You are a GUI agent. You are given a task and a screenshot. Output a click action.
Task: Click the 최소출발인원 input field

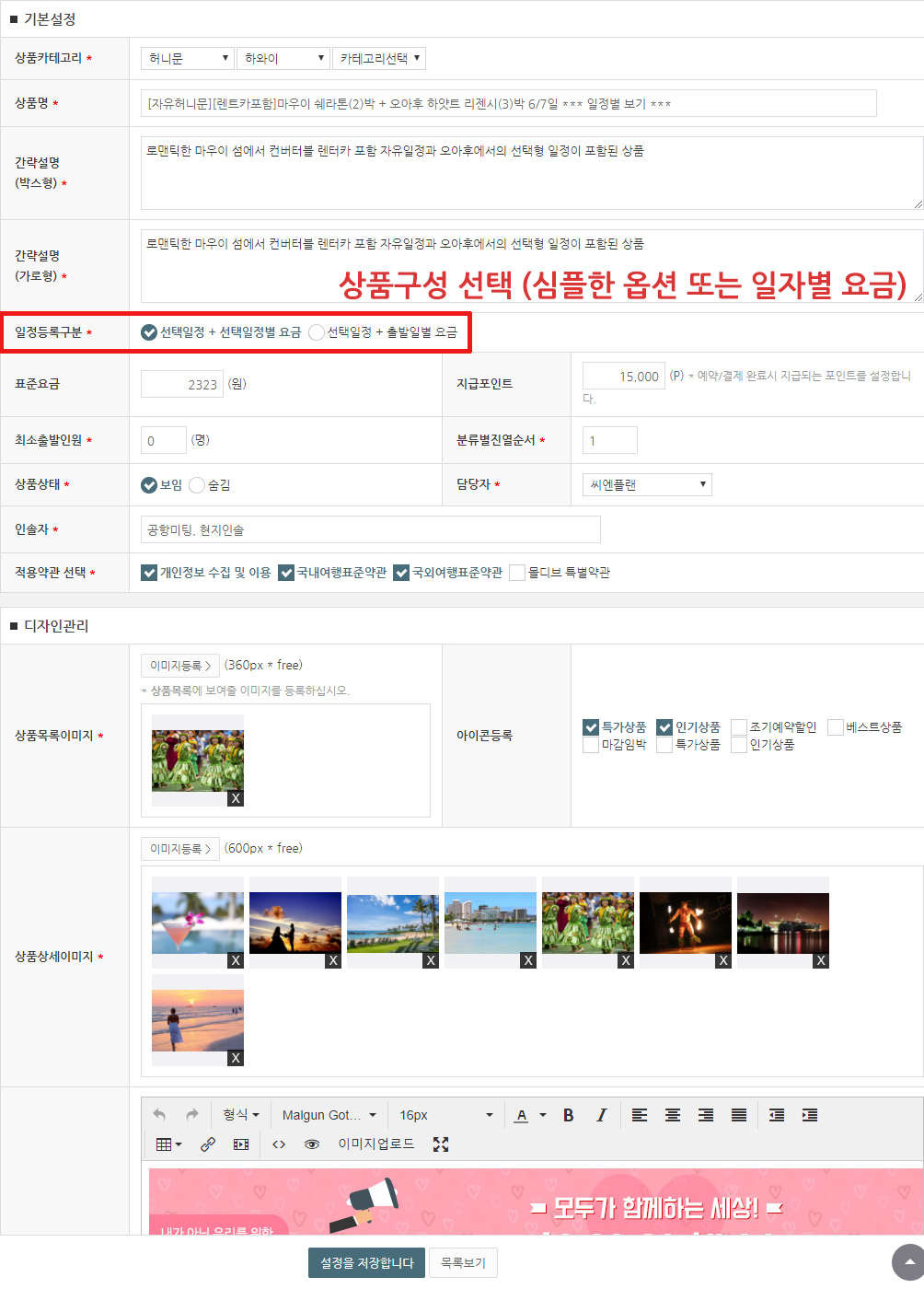[164, 440]
